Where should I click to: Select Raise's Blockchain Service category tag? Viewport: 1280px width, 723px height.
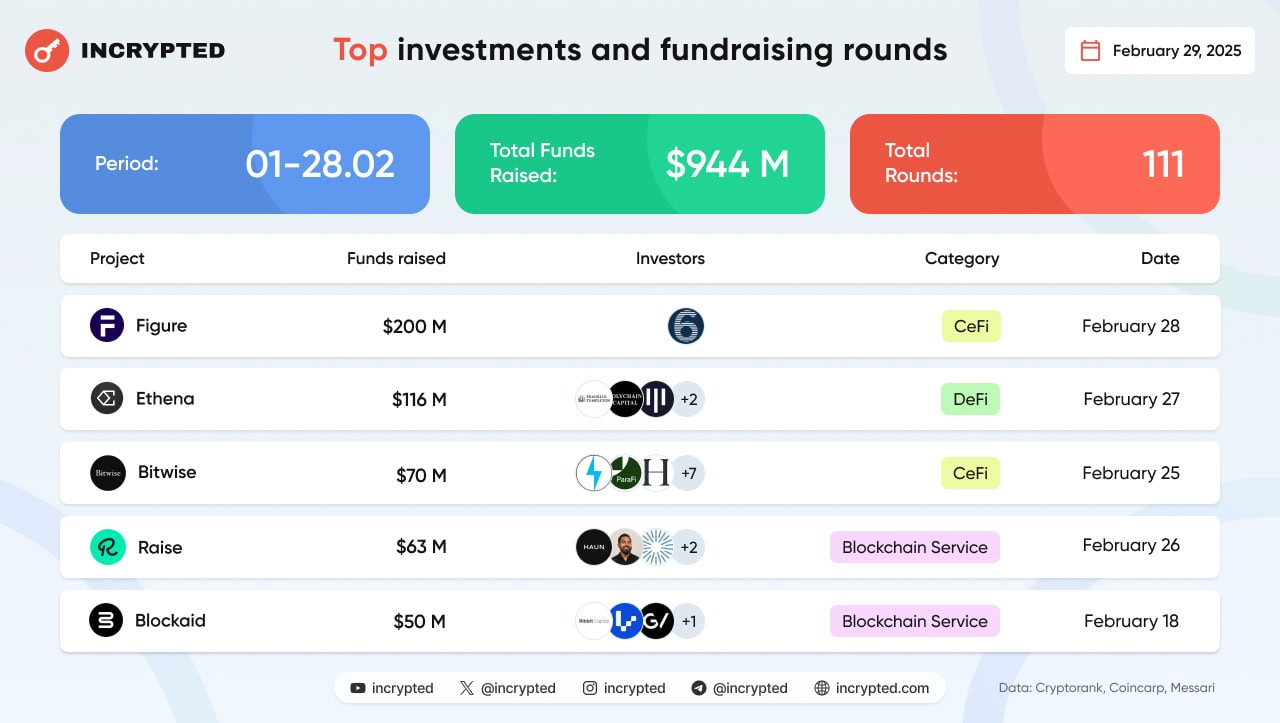914,547
